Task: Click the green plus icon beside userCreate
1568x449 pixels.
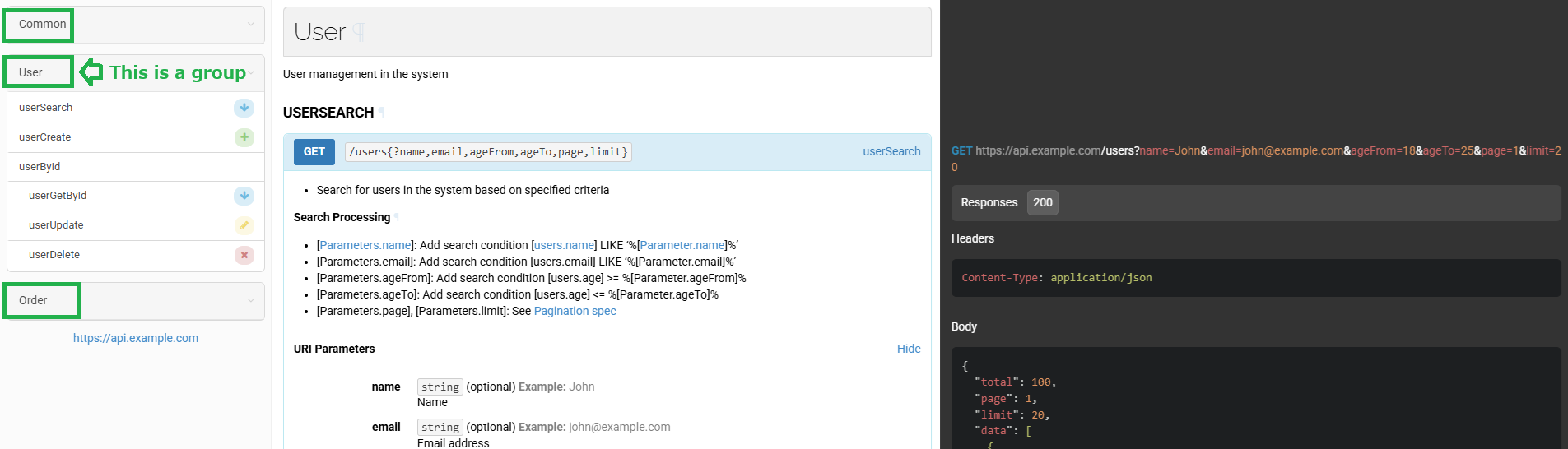Action: click(x=244, y=137)
